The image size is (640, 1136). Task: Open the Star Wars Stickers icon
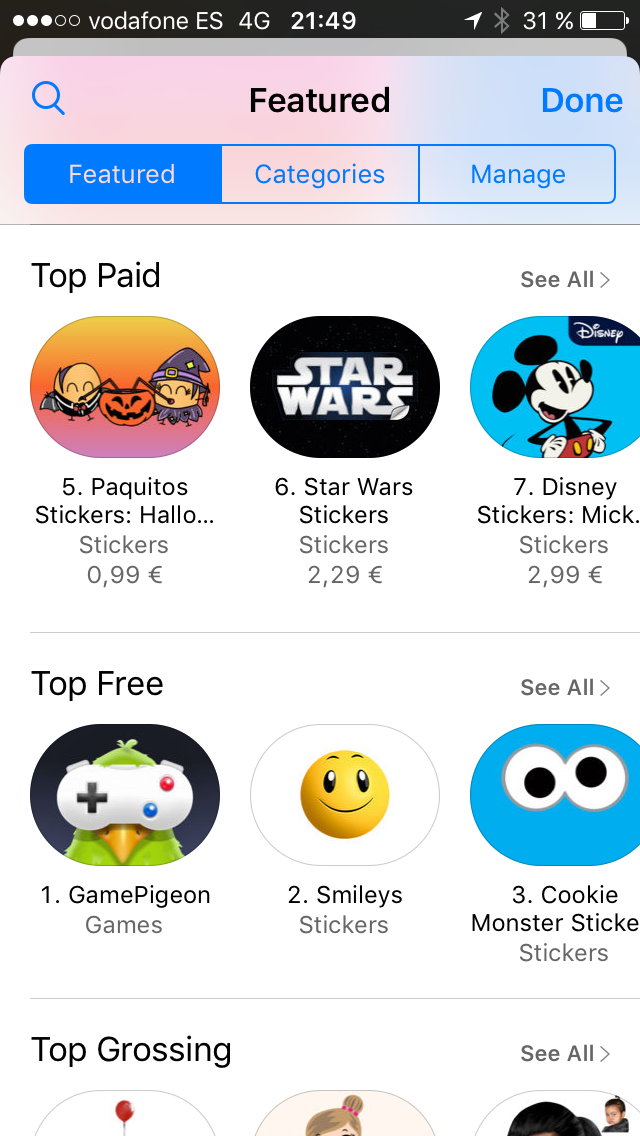pyautogui.click(x=345, y=387)
